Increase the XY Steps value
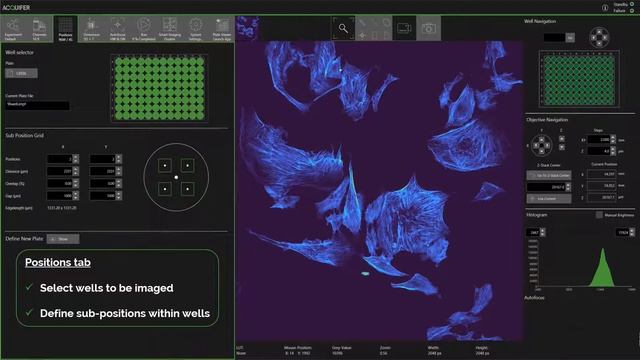The width and height of the screenshot is (640, 360). [x=613, y=138]
